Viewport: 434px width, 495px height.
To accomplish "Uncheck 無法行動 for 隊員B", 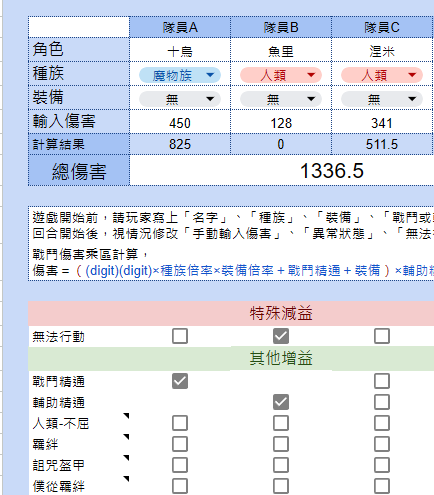I will pyautogui.click(x=281, y=336).
